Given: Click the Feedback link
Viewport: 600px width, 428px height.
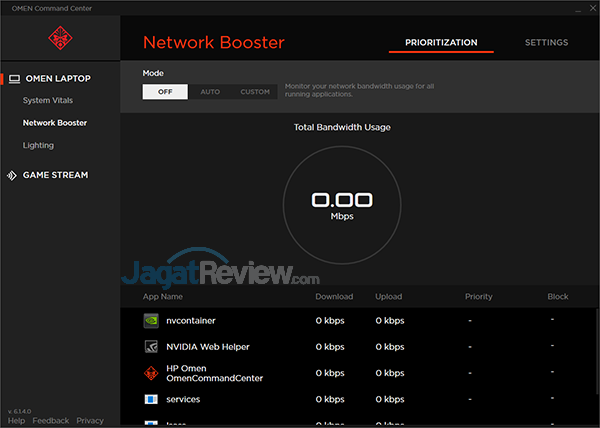Looking at the screenshot, I should coord(51,421).
